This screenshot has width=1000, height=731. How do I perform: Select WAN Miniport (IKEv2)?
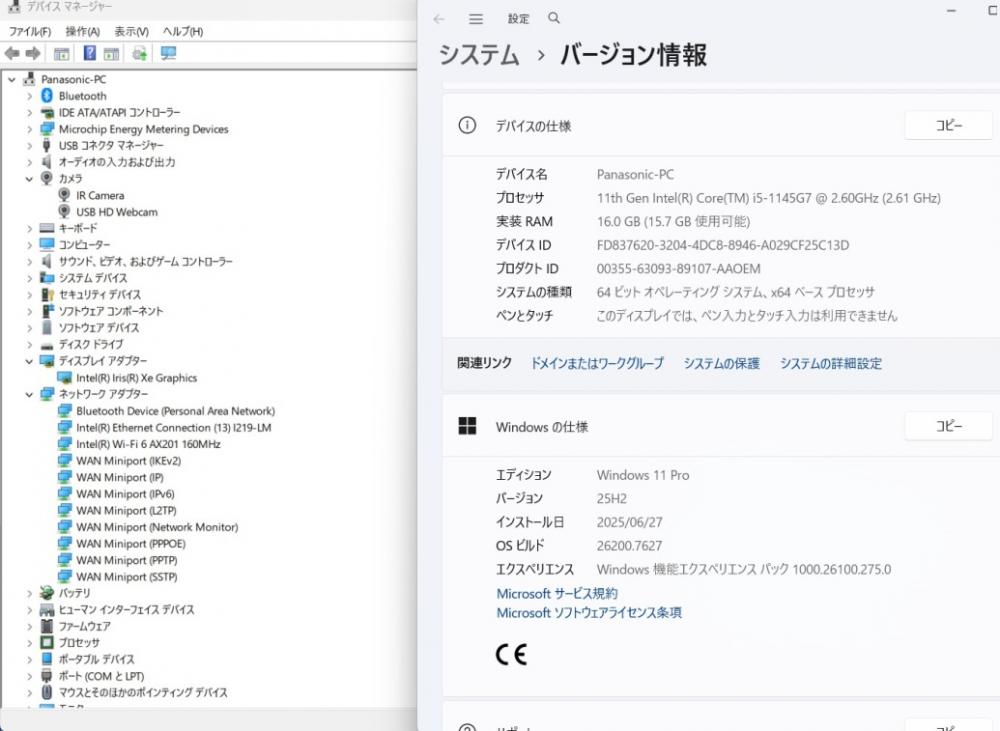click(x=128, y=461)
